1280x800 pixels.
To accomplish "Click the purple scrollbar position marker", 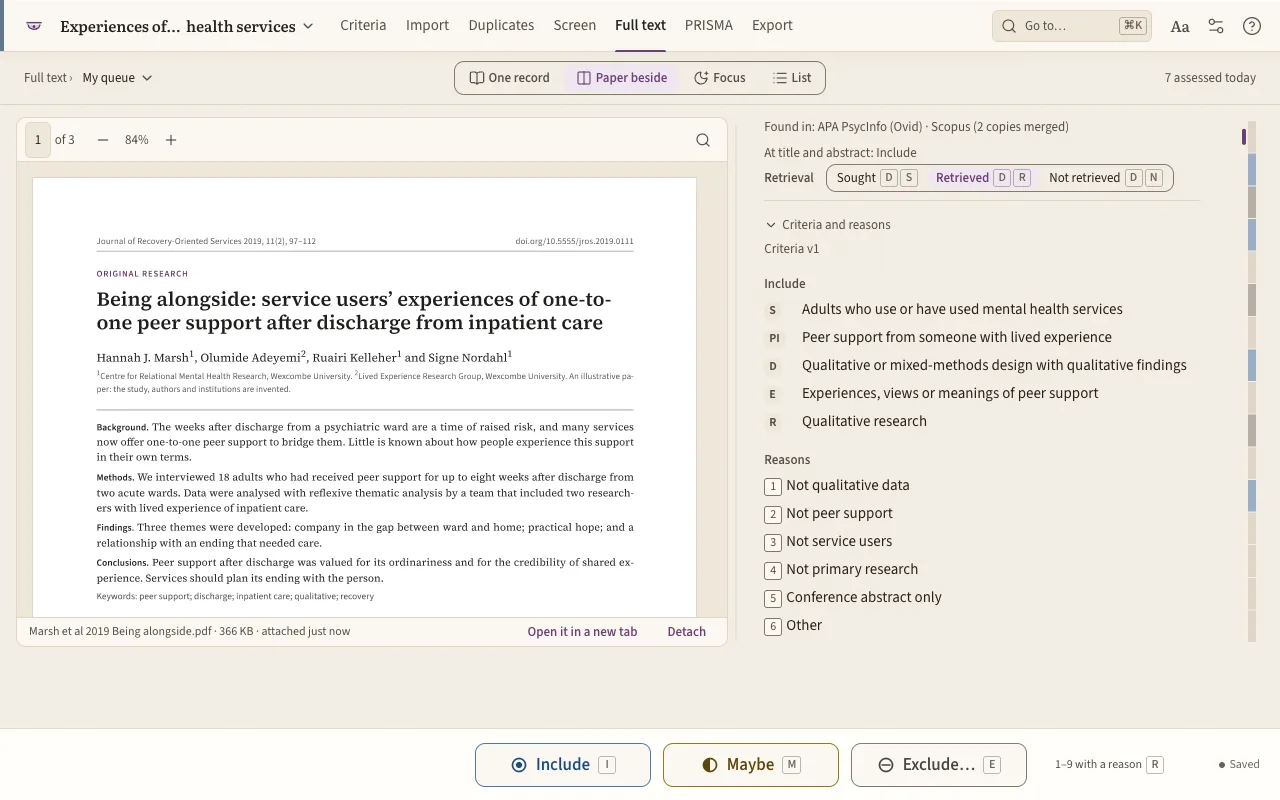I will 1244,137.
